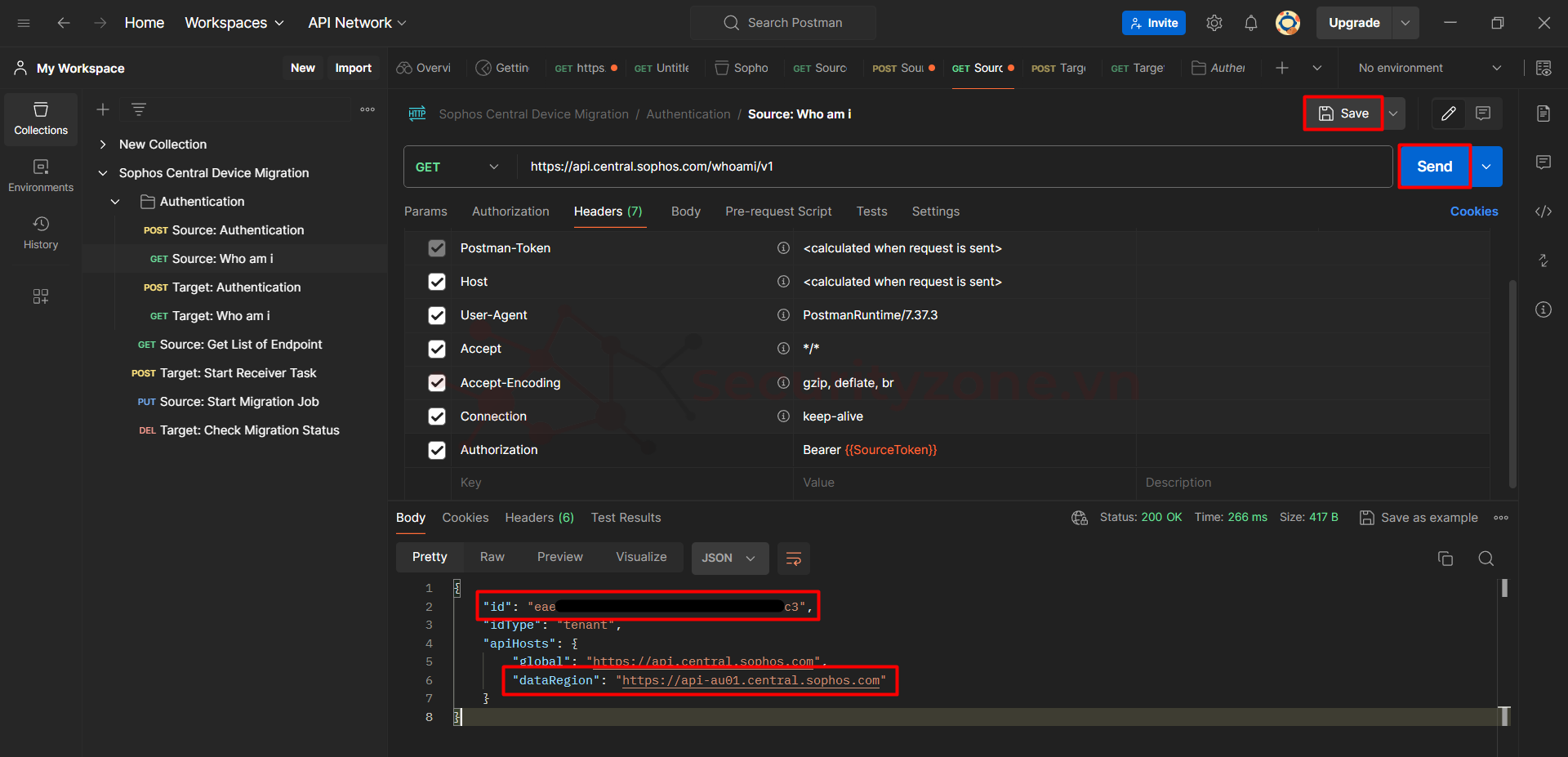Open response three-dot more options
The image size is (1568, 757).
pos(1501,518)
